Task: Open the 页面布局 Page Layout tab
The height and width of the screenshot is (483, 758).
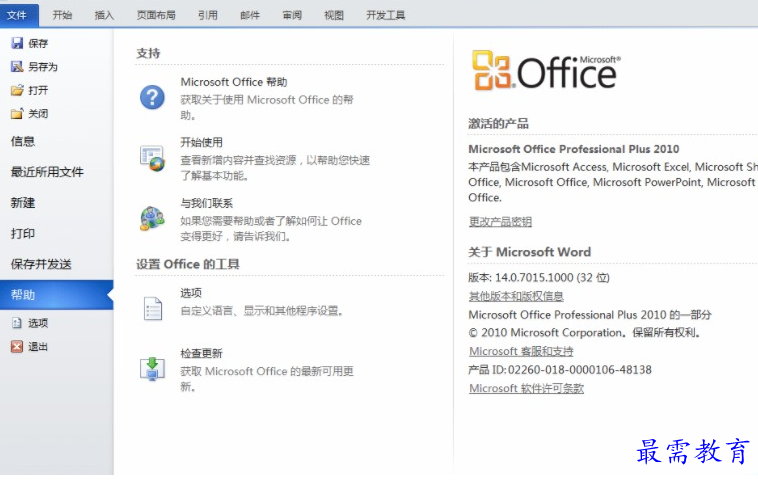Action: [x=156, y=15]
